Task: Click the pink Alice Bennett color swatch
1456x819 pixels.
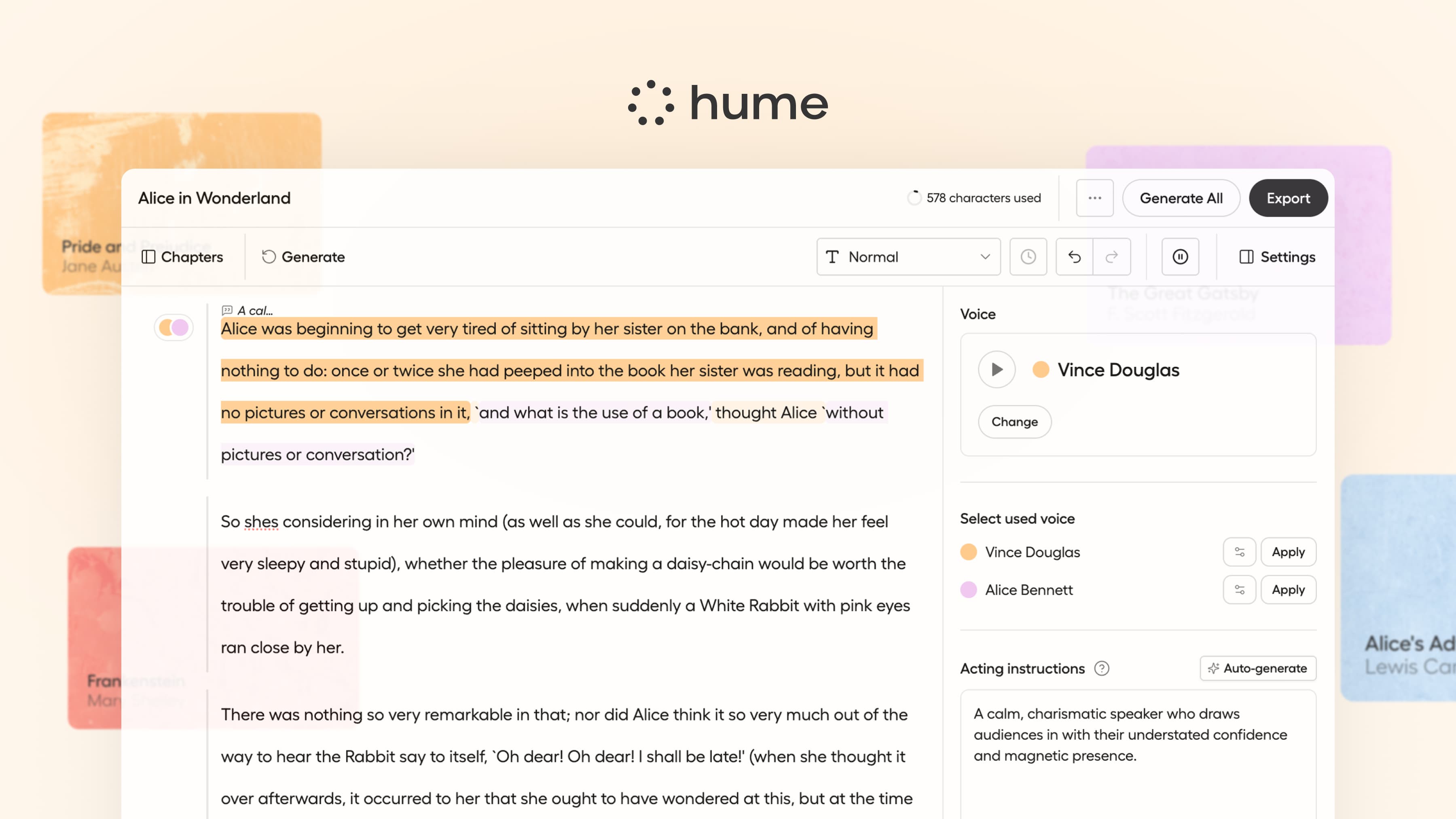Action: coord(968,590)
